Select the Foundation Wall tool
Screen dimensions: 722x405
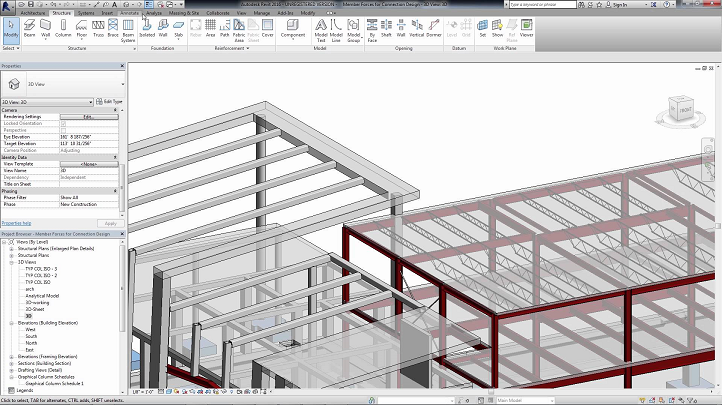pyautogui.click(x=163, y=29)
